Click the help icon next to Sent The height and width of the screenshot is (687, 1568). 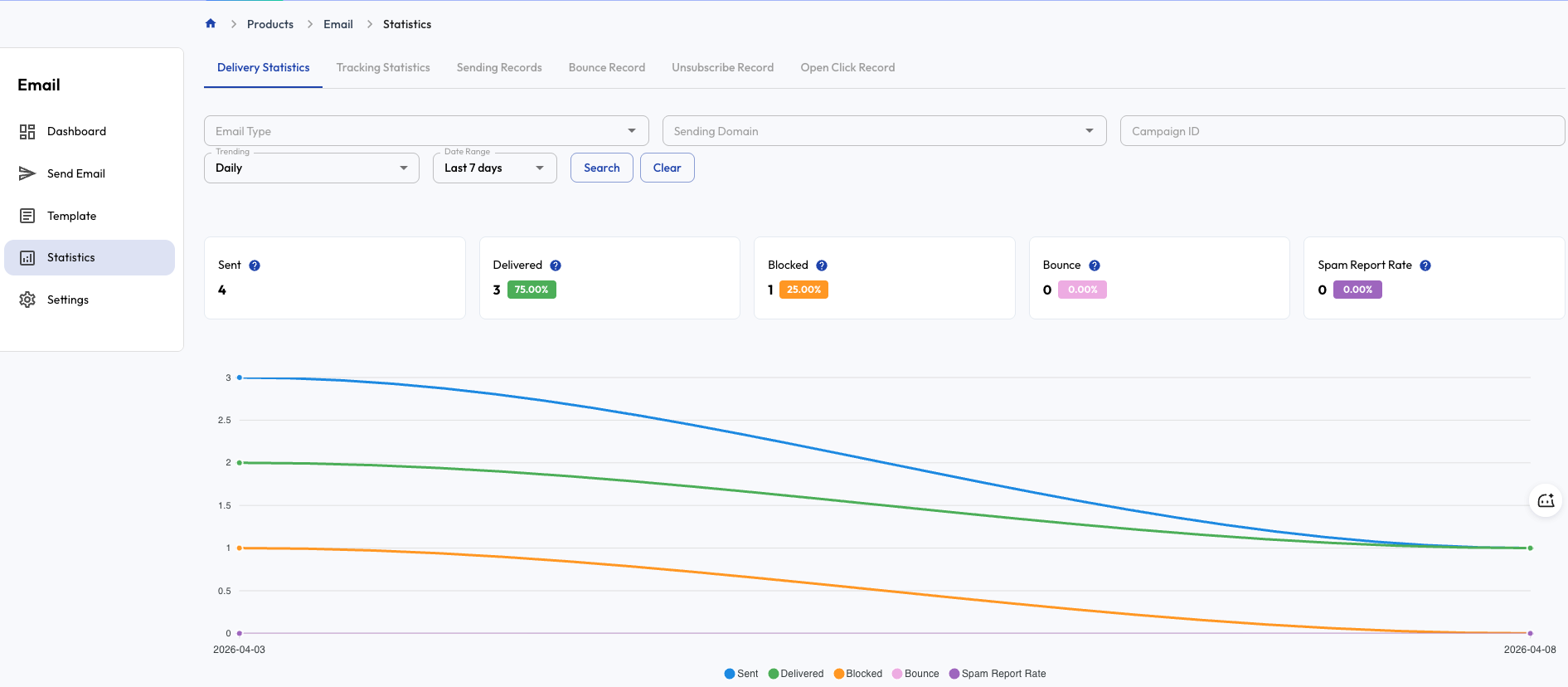tap(255, 266)
